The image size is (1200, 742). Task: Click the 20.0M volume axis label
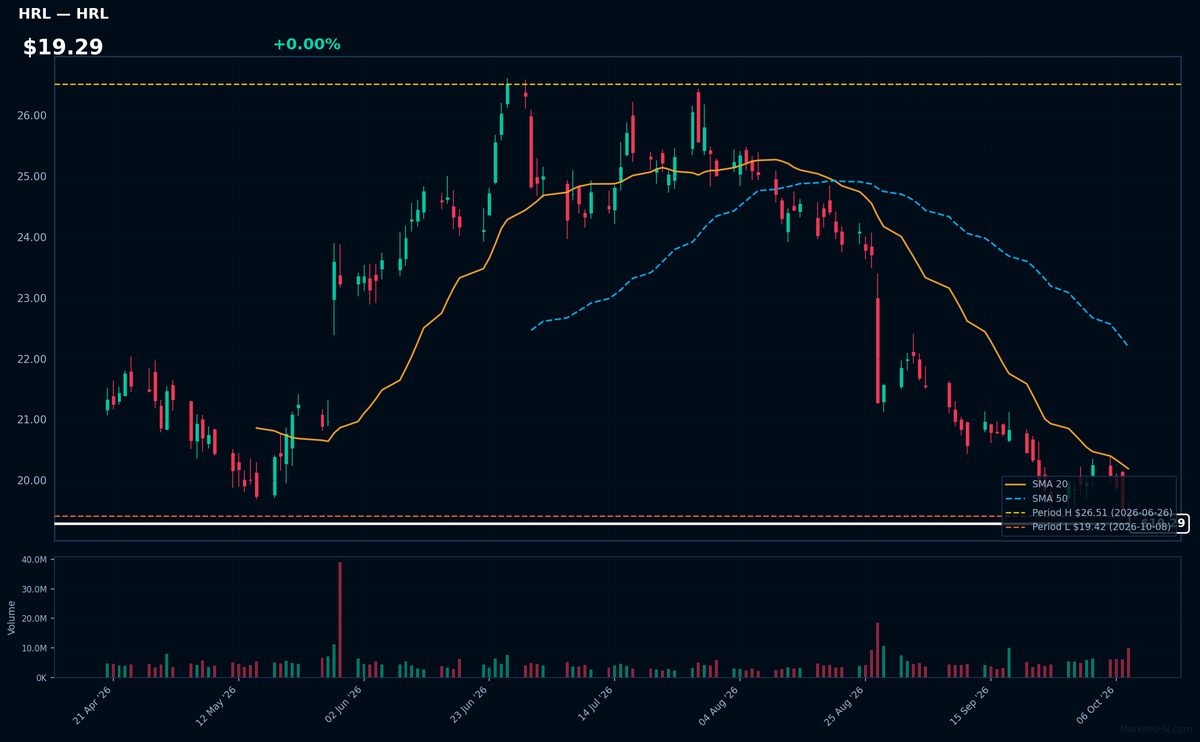tap(34, 619)
